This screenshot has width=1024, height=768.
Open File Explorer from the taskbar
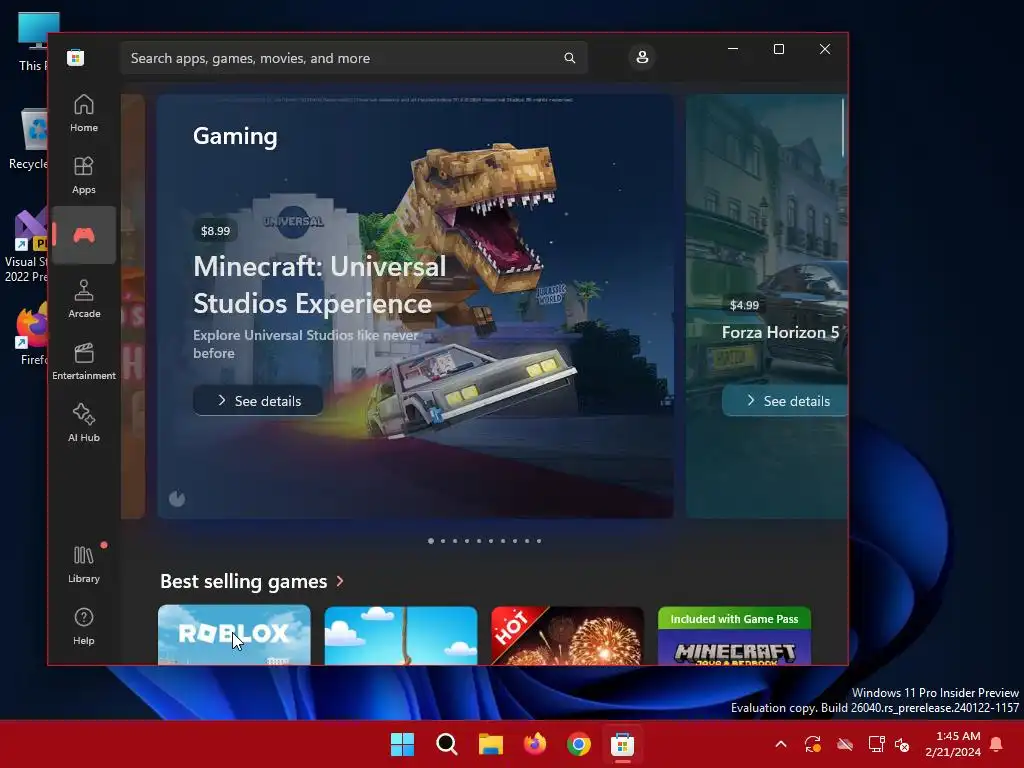[x=490, y=744]
